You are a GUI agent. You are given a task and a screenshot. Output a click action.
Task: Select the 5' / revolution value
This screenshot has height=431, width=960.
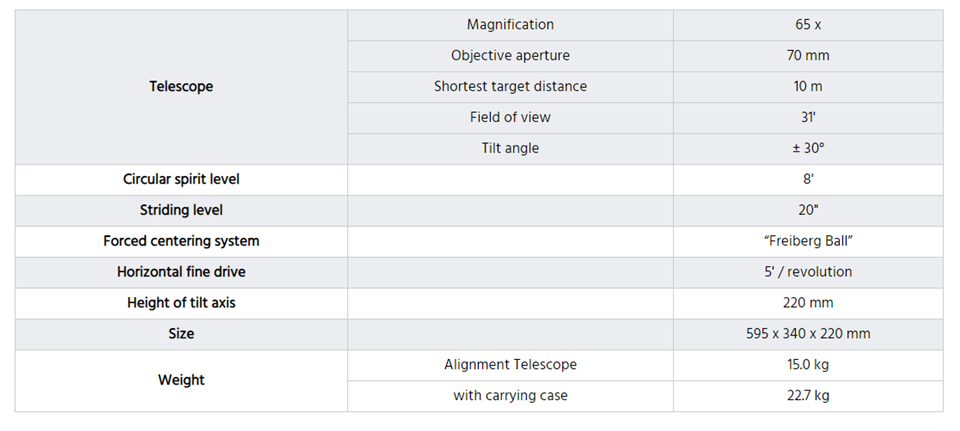(808, 272)
